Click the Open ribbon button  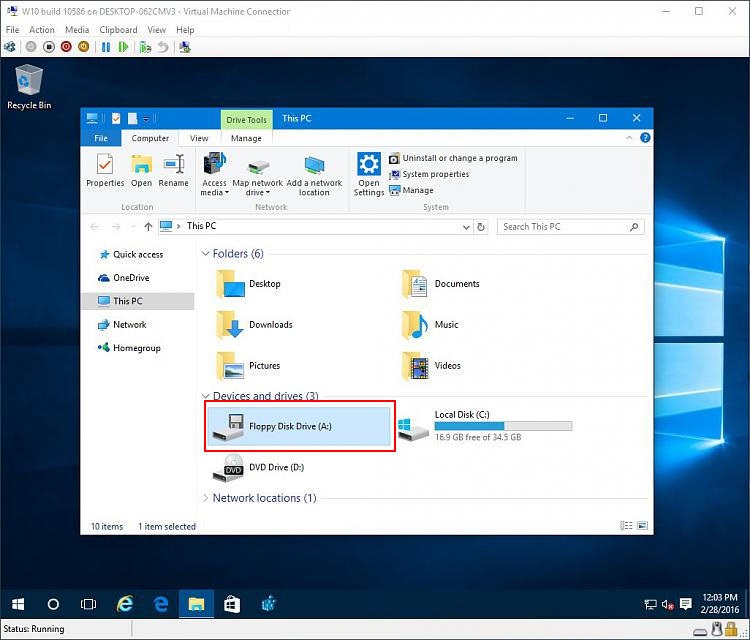tap(142, 171)
